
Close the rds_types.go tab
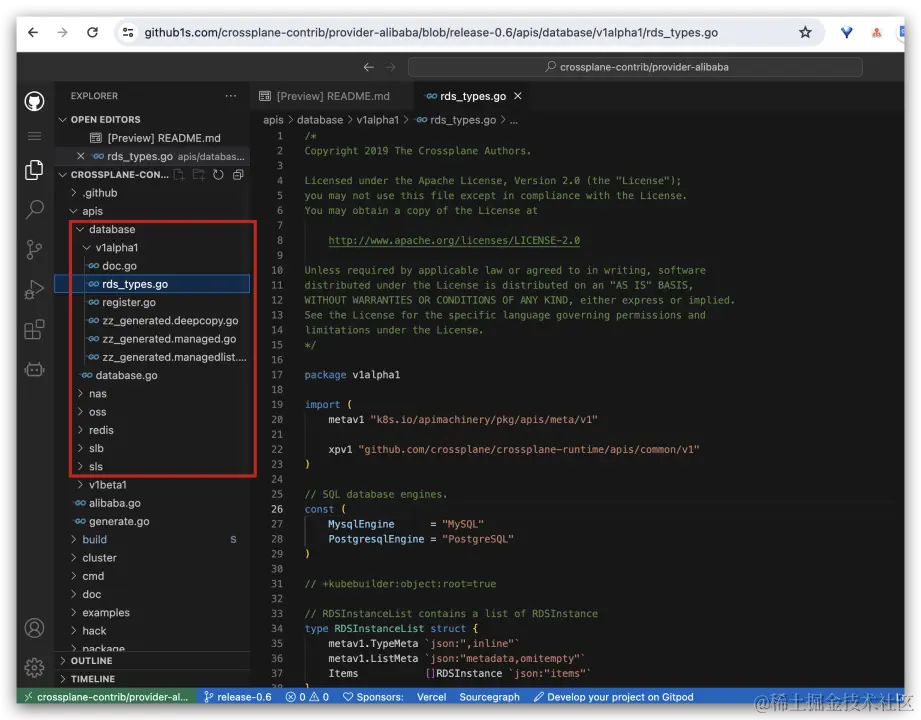pos(517,96)
